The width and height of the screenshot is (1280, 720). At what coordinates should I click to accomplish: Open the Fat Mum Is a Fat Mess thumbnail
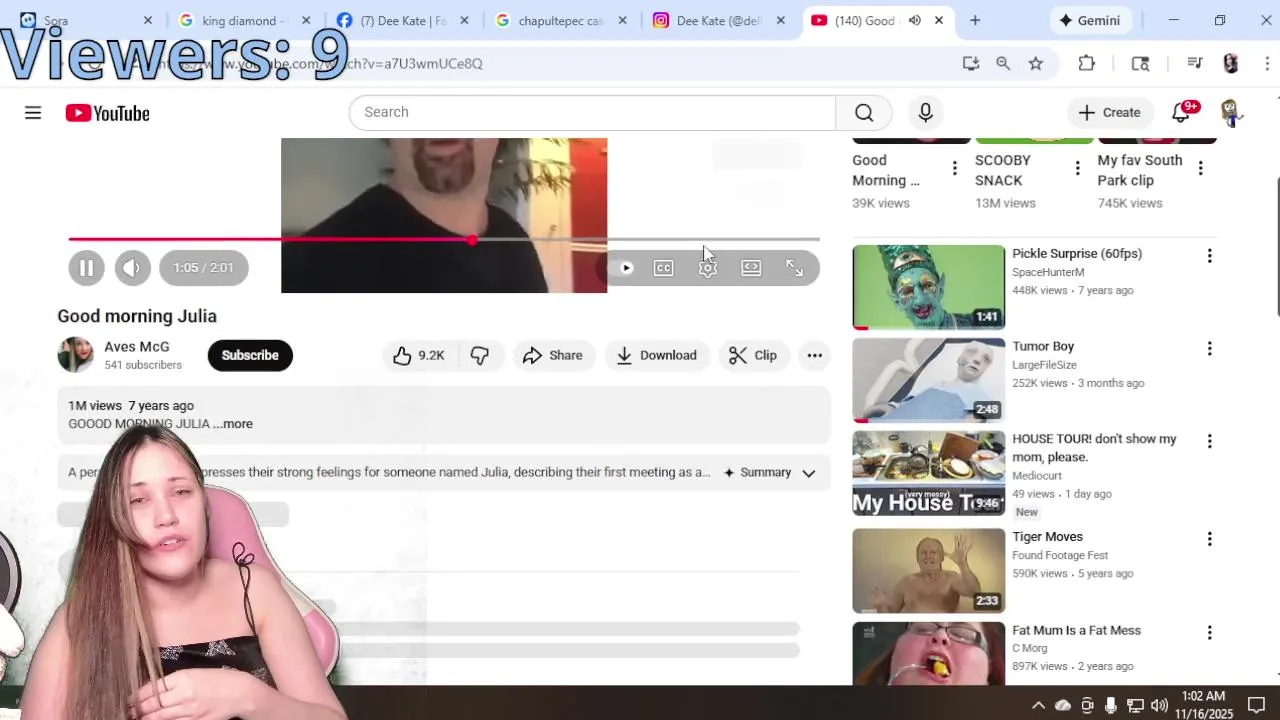928,654
